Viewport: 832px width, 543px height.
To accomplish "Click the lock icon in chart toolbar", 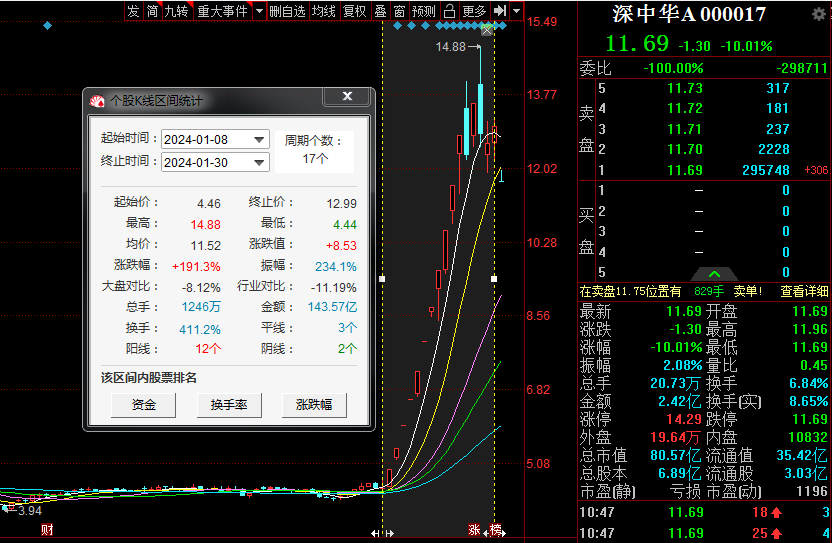I will pyautogui.click(x=449, y=11).
